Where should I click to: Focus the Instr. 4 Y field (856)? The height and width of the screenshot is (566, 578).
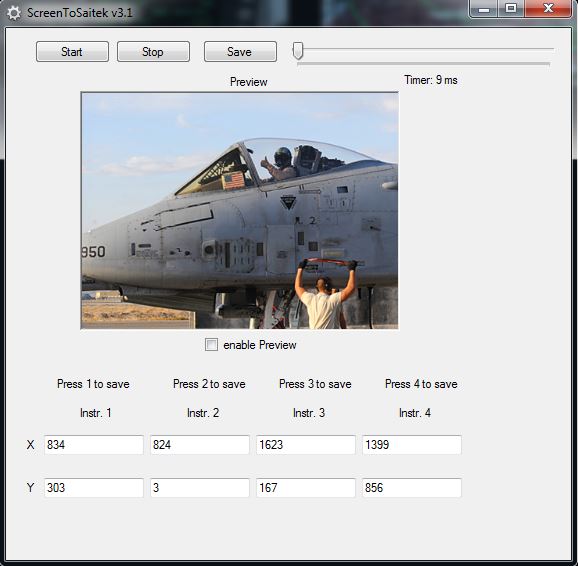pos(412,488)
